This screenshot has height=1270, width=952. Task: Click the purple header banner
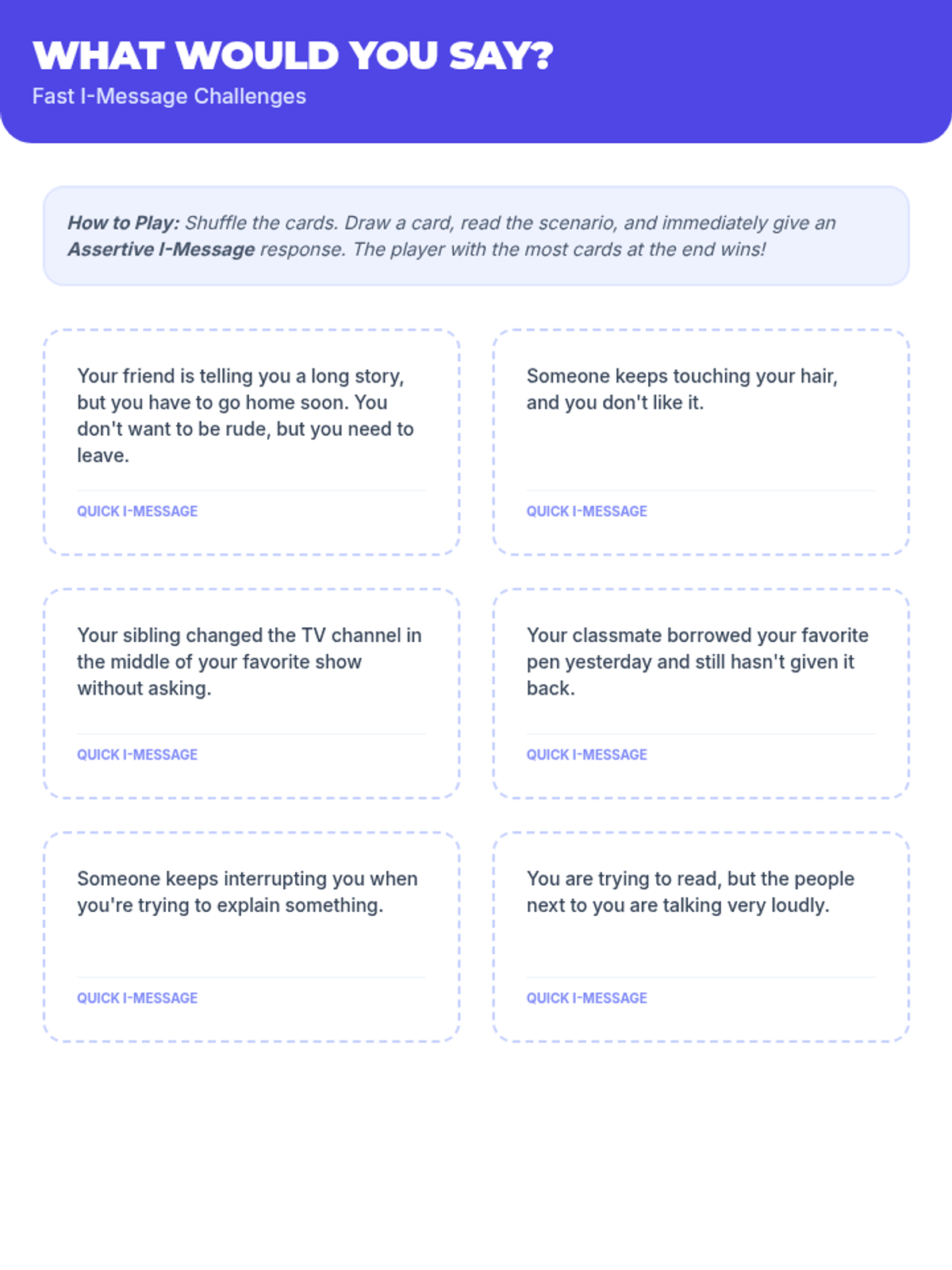[x=476, y=71]
